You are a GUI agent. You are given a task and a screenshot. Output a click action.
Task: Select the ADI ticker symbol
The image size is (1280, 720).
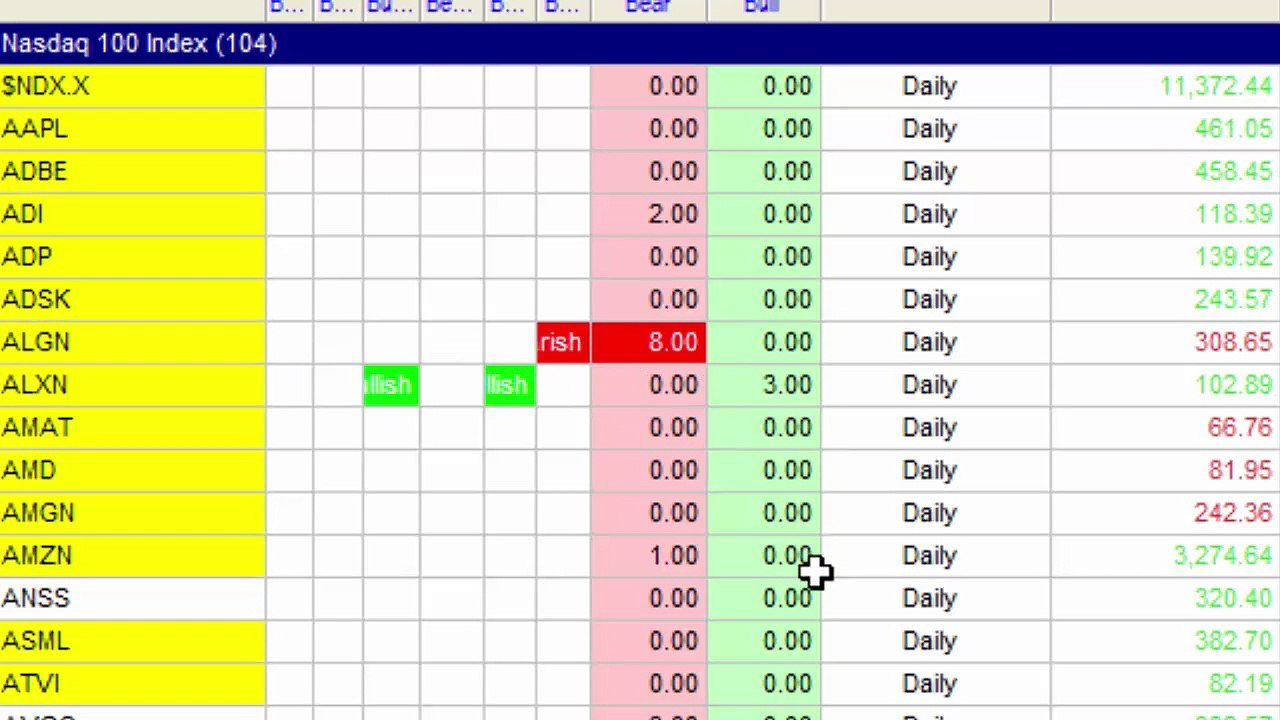click(23, 215)
